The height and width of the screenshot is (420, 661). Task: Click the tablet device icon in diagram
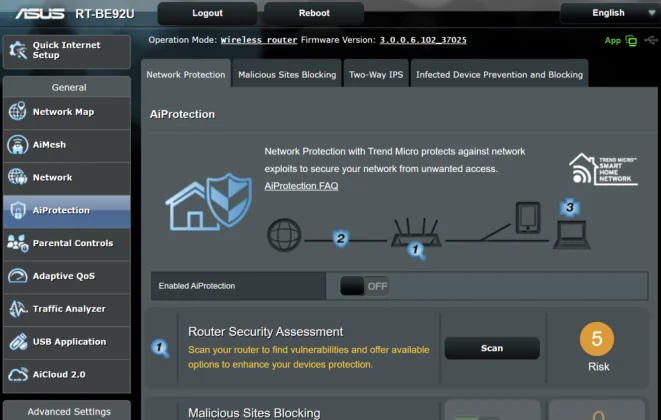coord(528,218)
